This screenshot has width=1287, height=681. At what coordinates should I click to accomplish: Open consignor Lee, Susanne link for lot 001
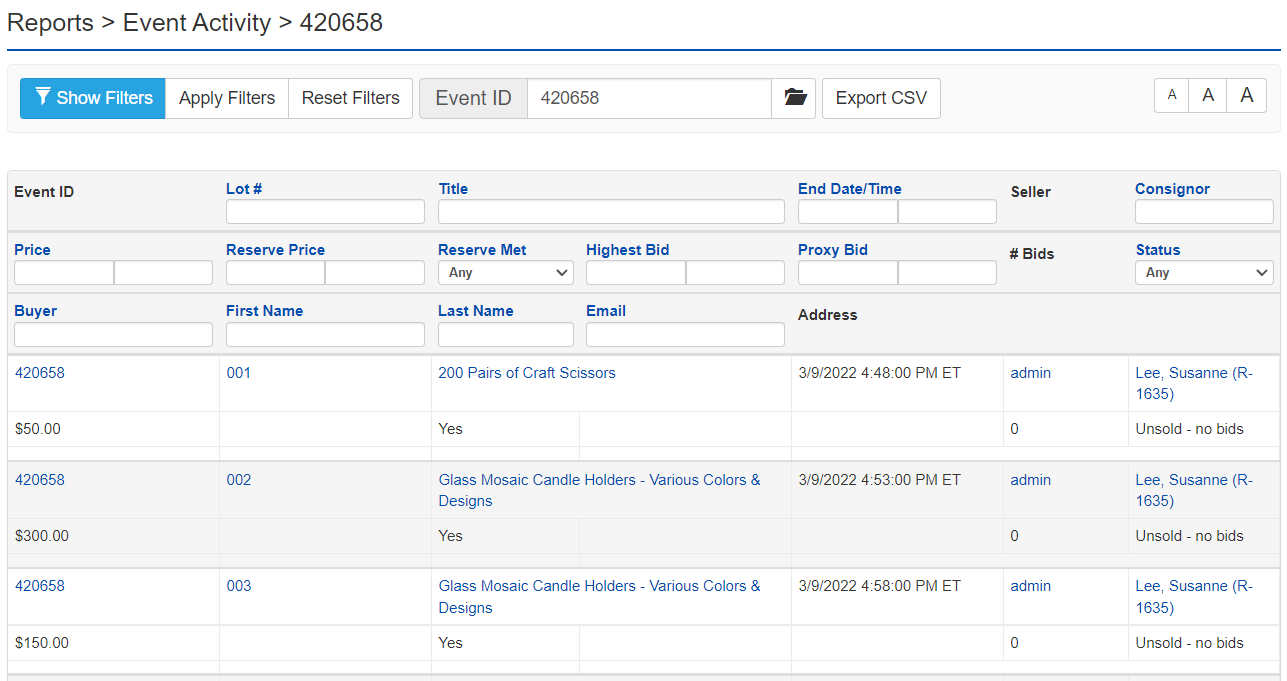(1194, 383)
